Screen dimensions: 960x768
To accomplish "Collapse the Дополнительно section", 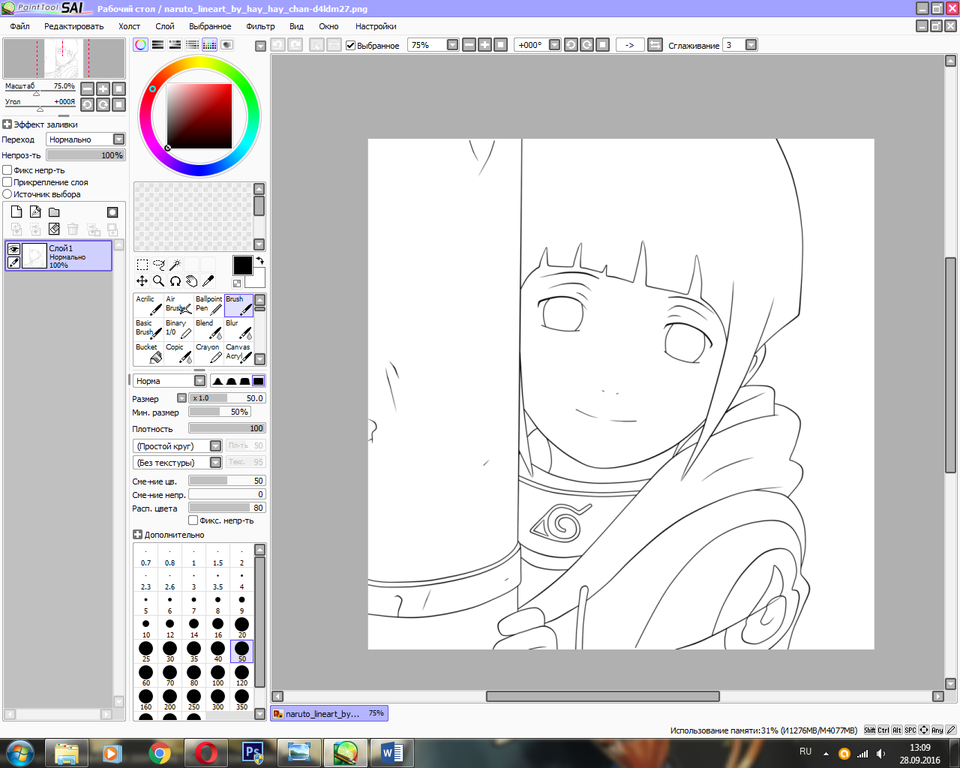I will [137, 535].
